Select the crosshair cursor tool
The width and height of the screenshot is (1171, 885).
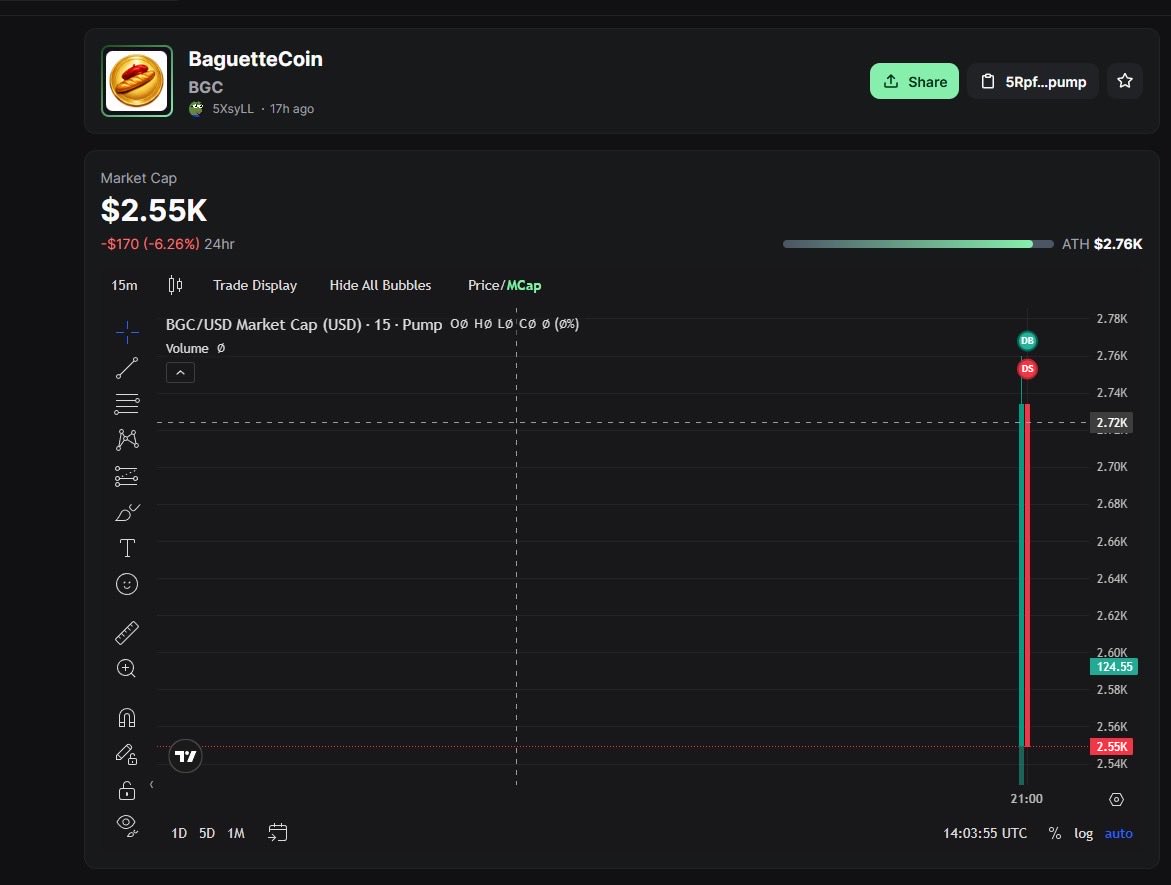click(x=127, y=332)
